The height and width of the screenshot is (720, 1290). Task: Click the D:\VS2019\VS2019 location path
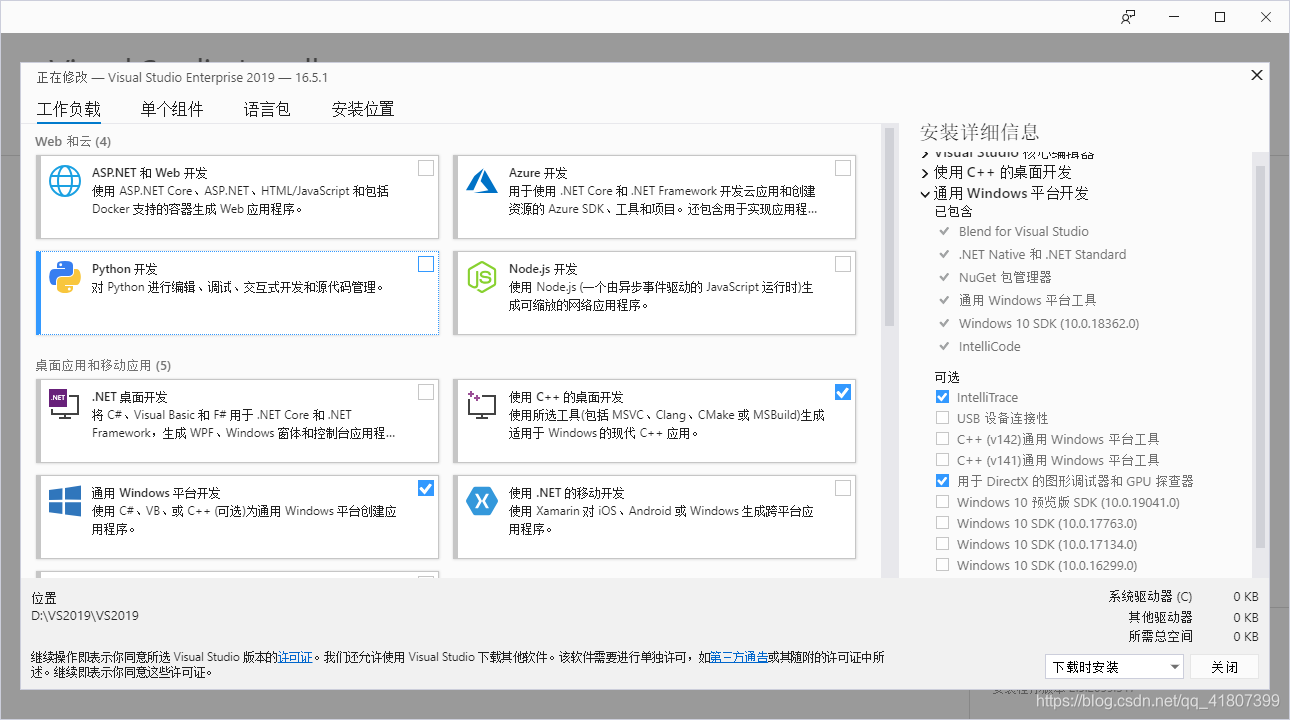[85, 616]
